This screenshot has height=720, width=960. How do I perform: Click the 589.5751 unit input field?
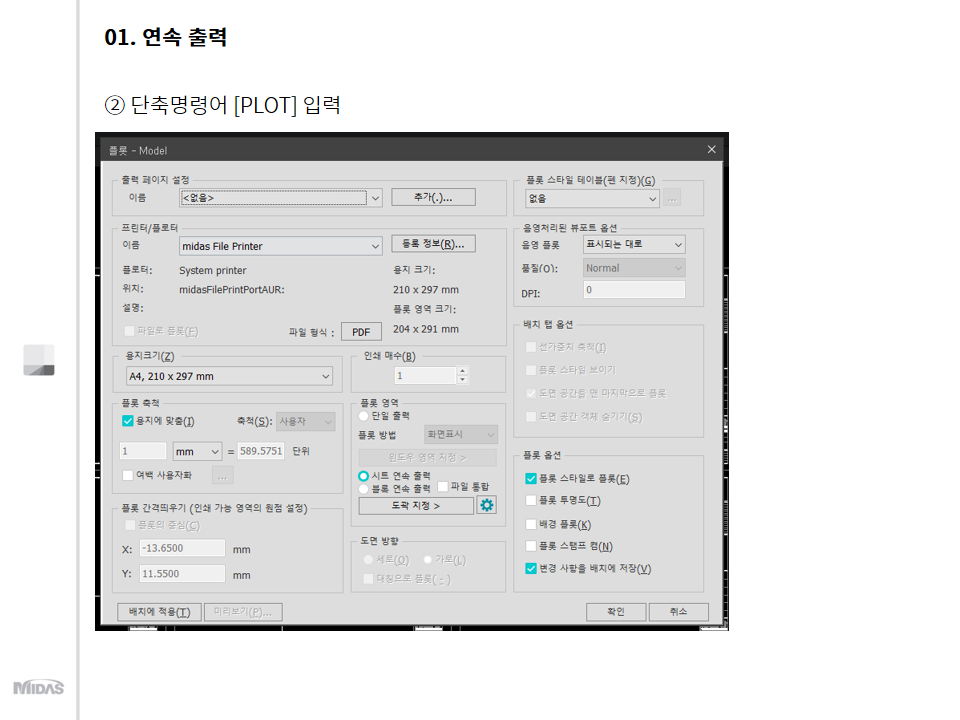261,451
